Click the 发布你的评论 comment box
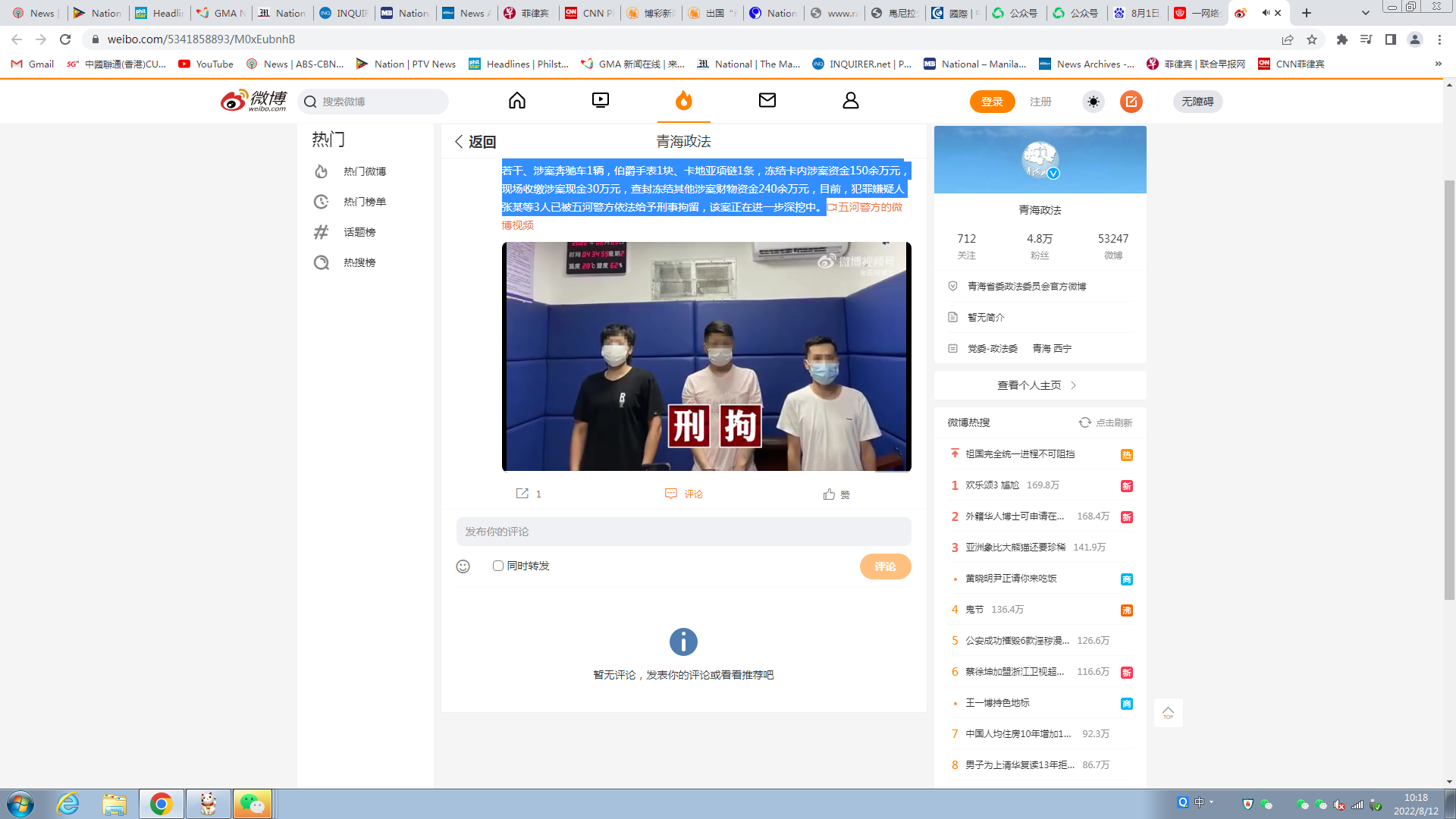1456x819 pixels. click(x=684, y=532)
